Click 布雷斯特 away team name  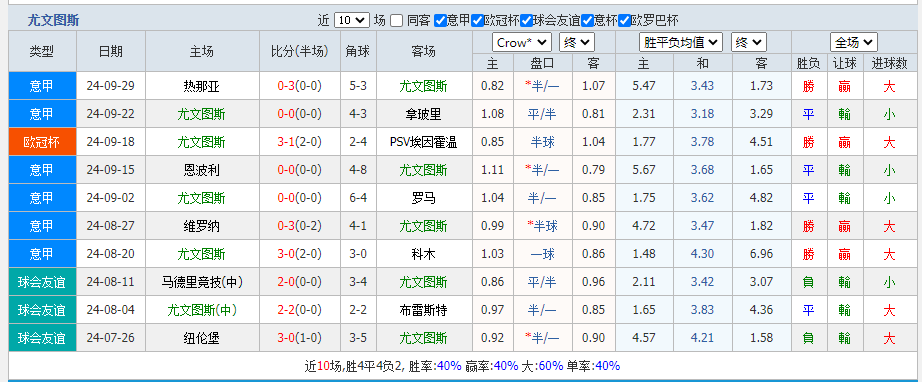(423, 310)
